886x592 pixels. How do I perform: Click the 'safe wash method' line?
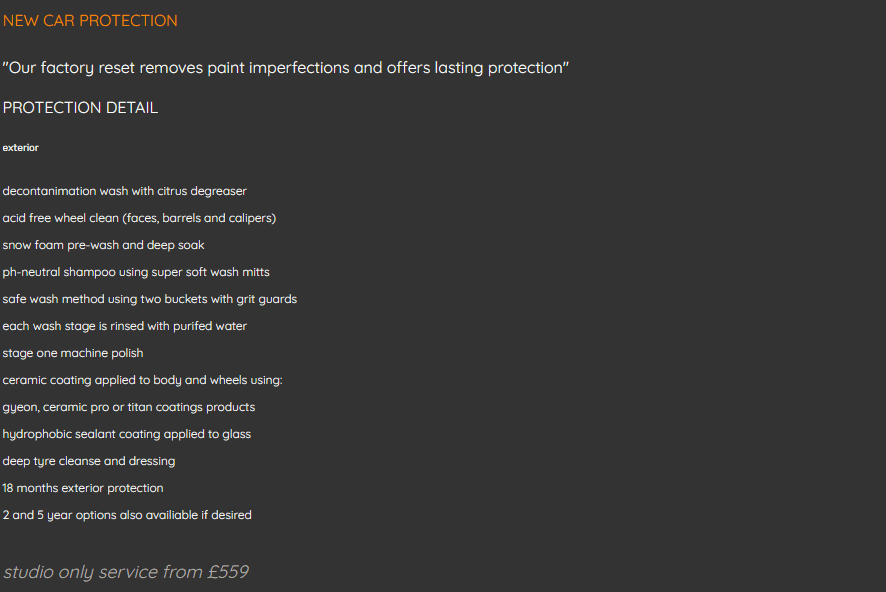[x=149, y=299]
